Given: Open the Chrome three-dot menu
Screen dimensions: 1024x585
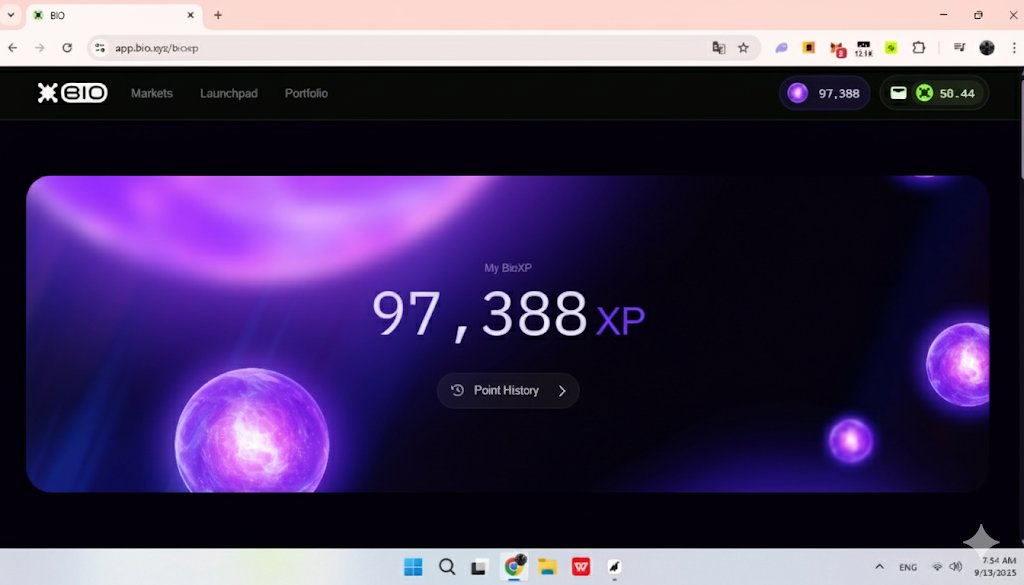Looking at the screenshot, I should pos(1014,48).
